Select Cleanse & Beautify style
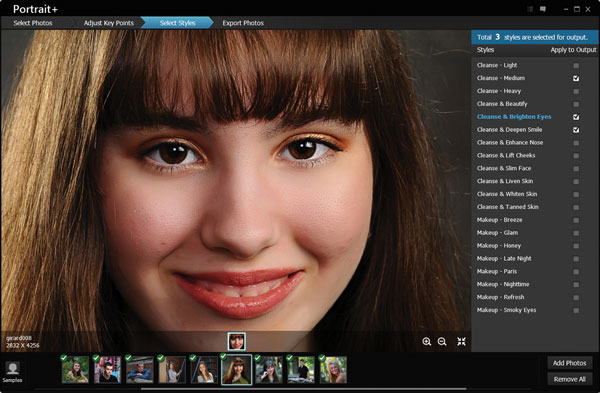Screen dimensions: 600x393 click(x=502, y=104)
